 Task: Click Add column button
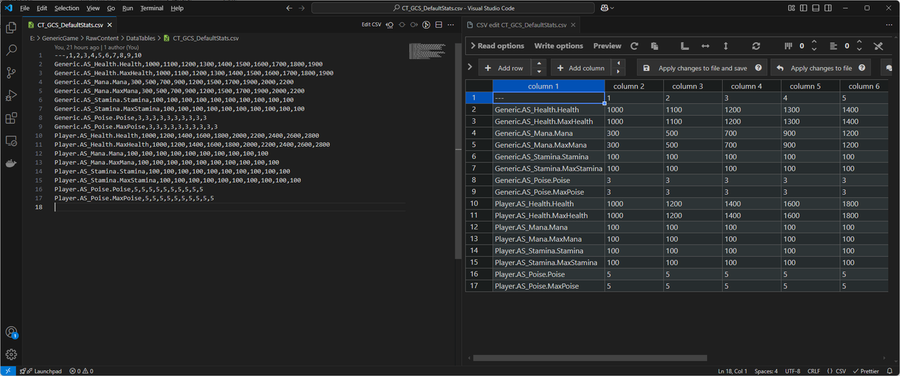pos(580,68)
